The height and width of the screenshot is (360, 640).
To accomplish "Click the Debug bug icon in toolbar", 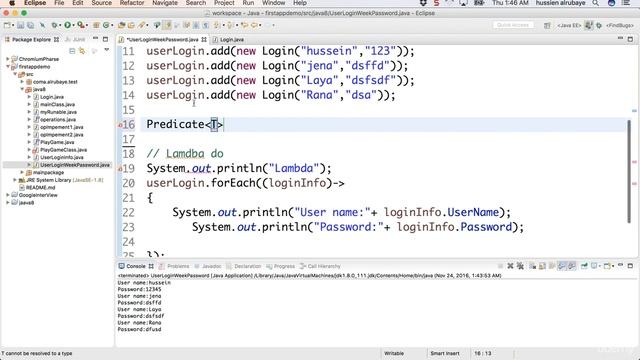I will (x=54, y=25).
